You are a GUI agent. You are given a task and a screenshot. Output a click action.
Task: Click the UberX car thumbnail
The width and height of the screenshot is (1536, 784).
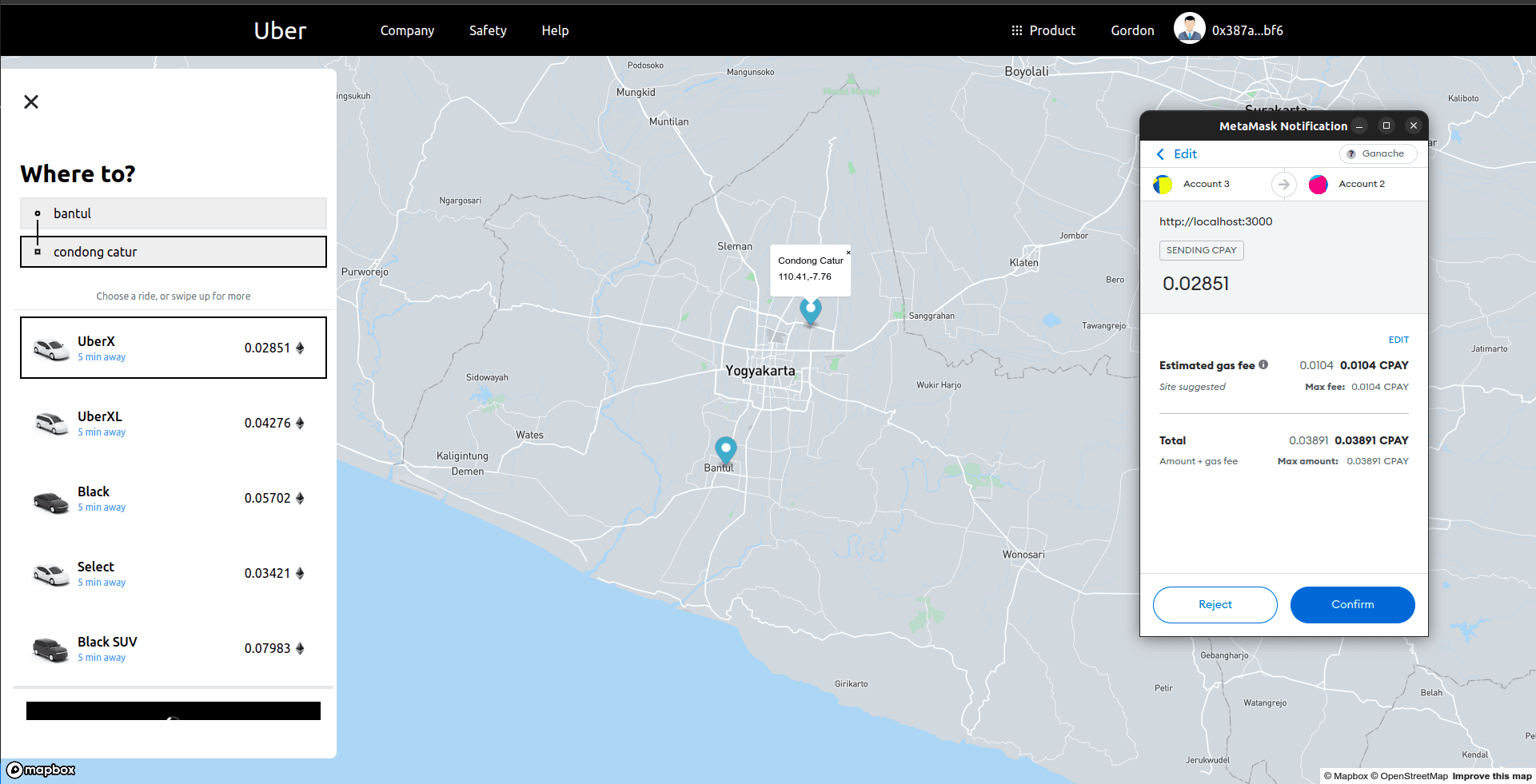51,349
